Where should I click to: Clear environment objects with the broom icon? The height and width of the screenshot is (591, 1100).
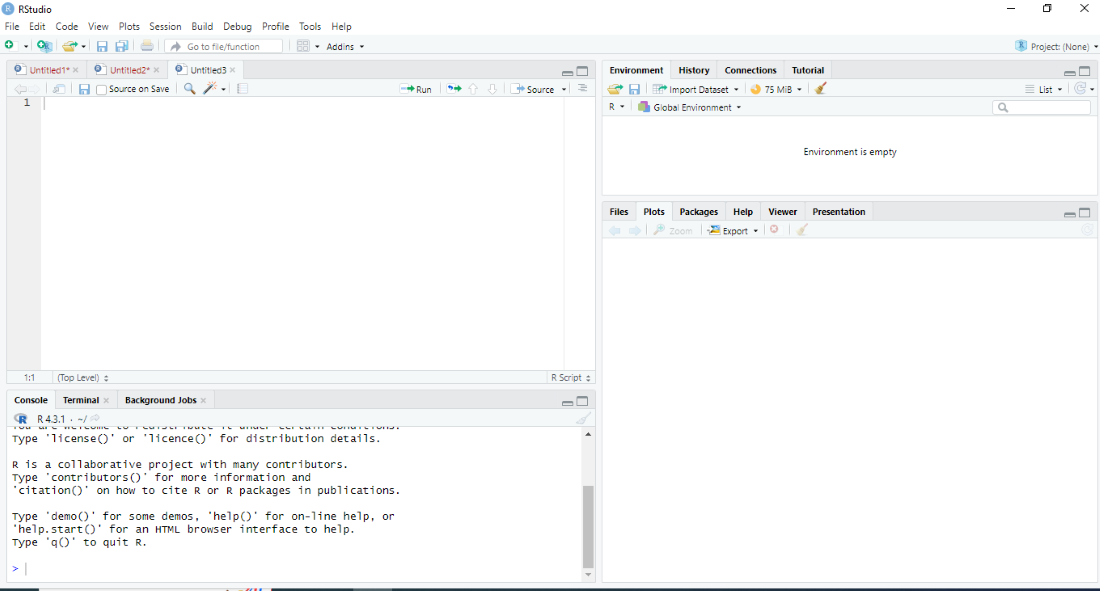click(821, 89)
